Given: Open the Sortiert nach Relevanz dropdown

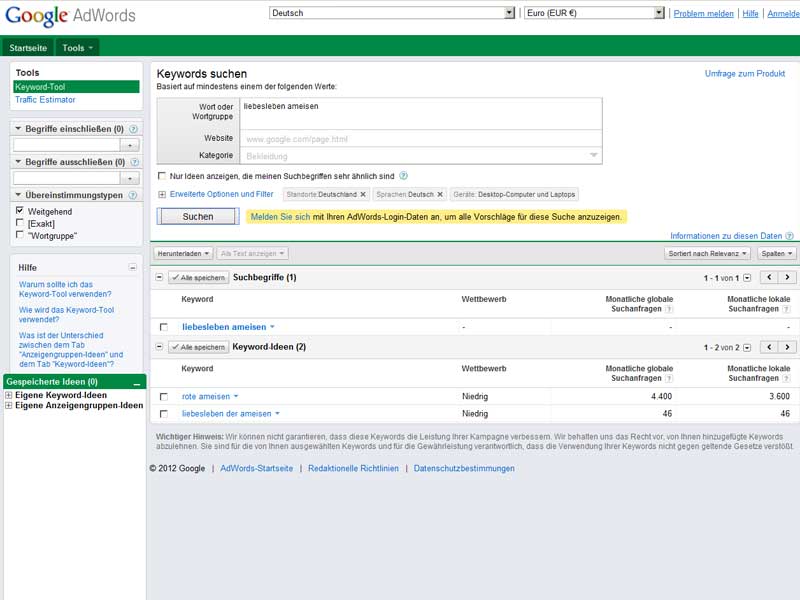Looking at the screenshot, I should pos(708,254).
